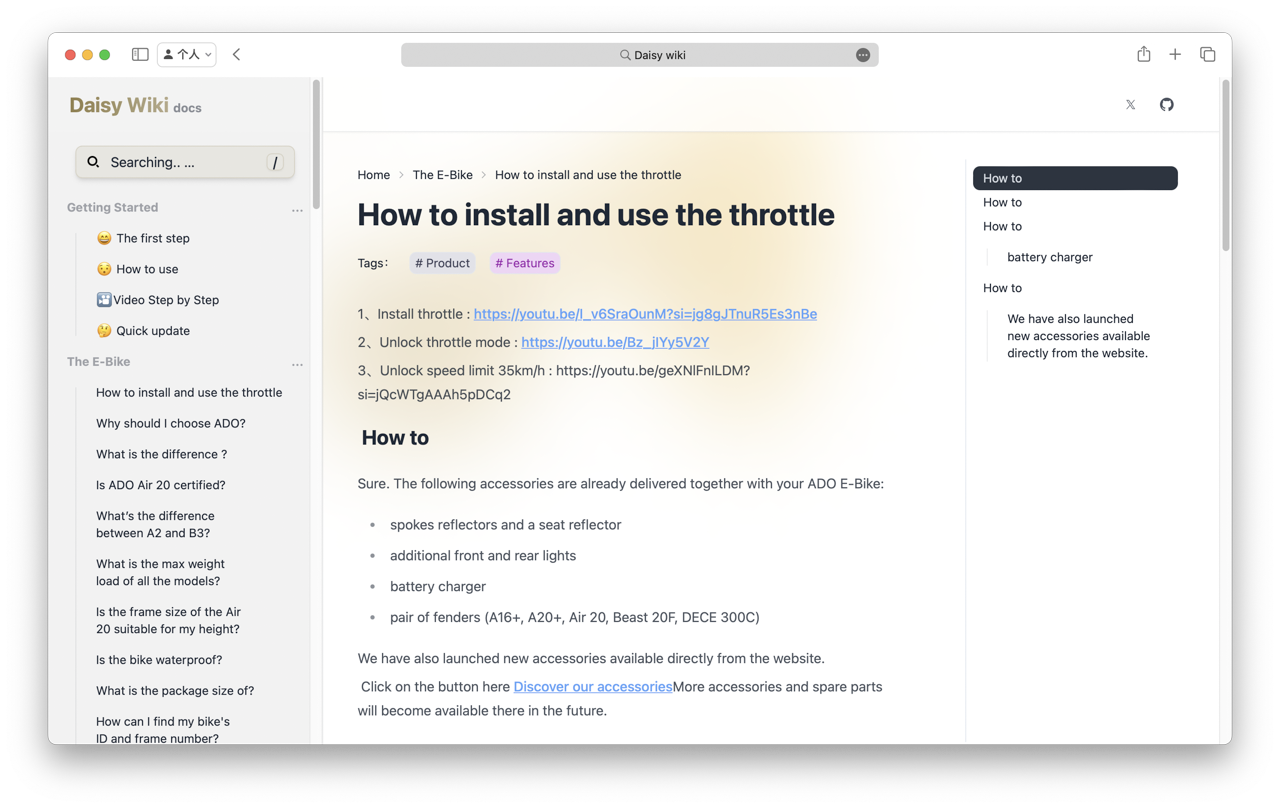The height and width of the screenshot is (808, 1280).
Task: Click the spokes reflectors bullet item
Action: 506,525
